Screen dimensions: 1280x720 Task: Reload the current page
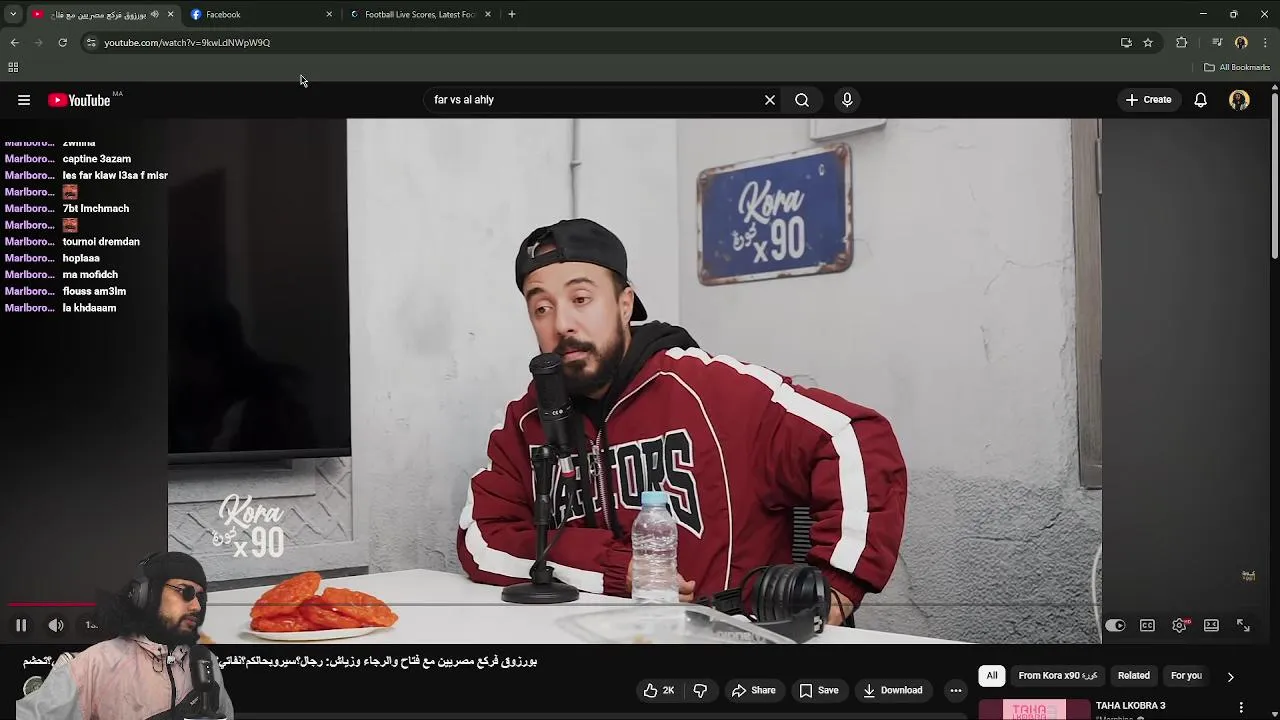[x=62, y=42]
